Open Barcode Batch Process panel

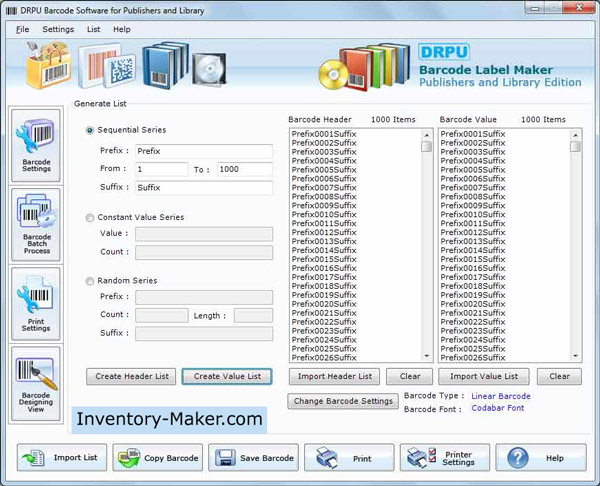pos(36,223)
